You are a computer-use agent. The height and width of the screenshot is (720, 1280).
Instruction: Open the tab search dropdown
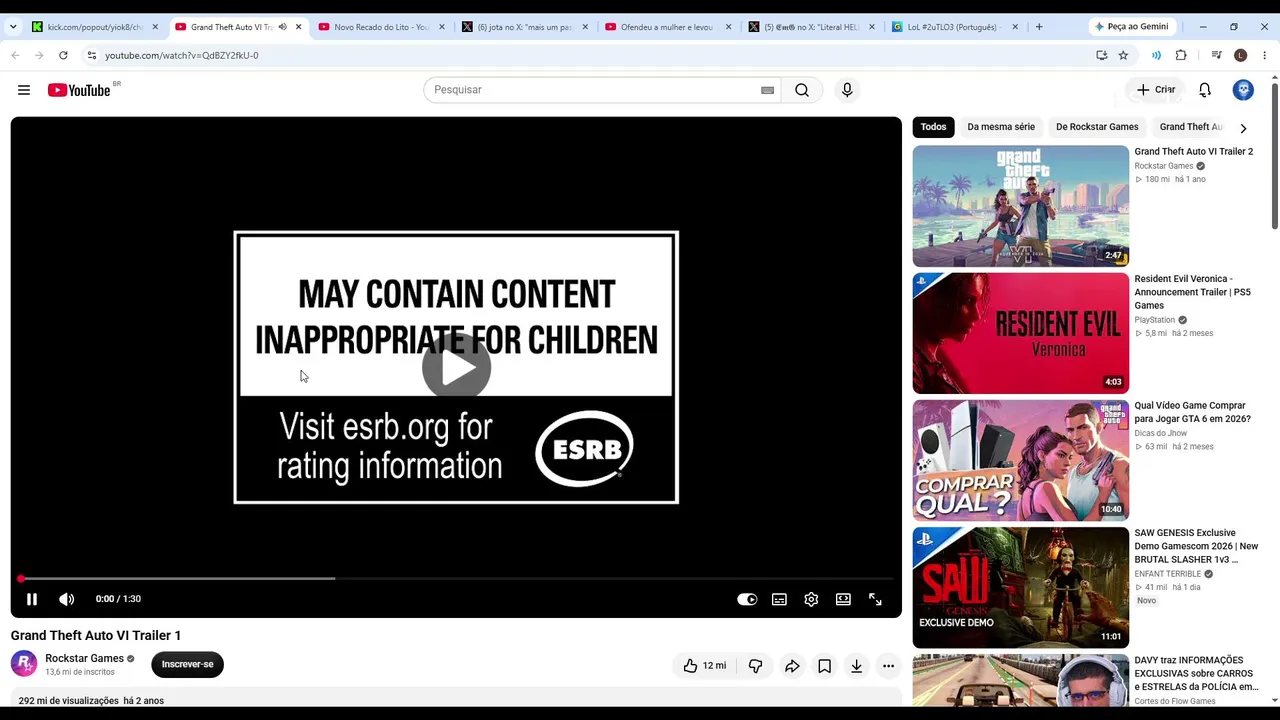tap(13, 27)
